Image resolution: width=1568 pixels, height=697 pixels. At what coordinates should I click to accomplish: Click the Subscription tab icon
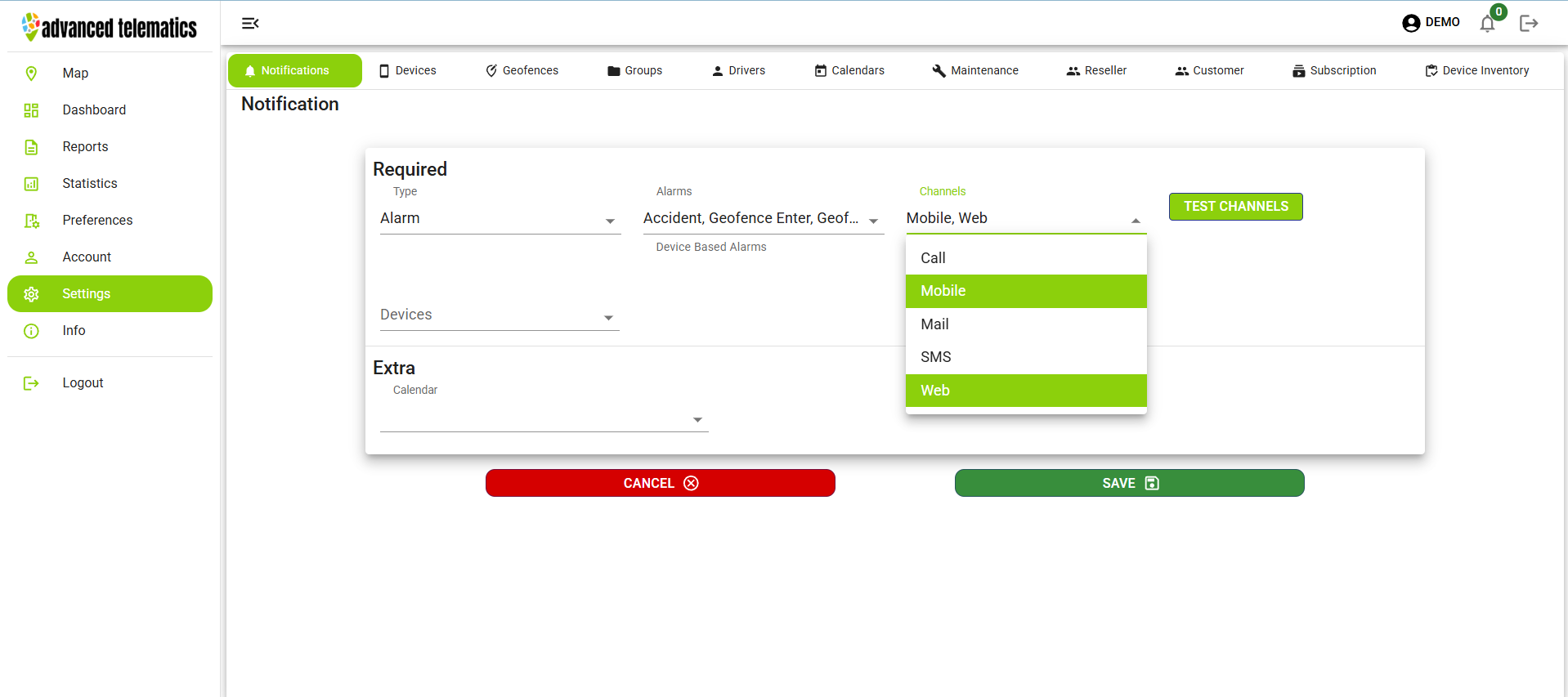tap(1299, 71)
